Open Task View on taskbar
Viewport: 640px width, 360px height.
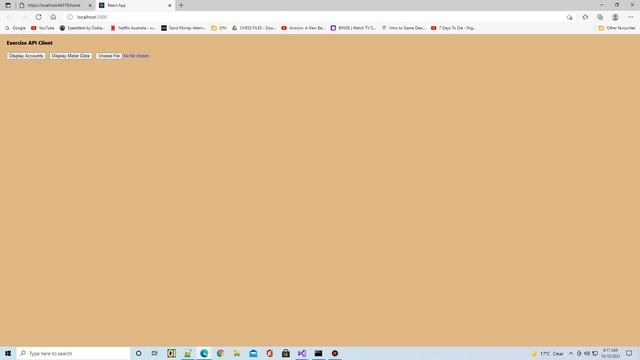(x=155, y=353)
